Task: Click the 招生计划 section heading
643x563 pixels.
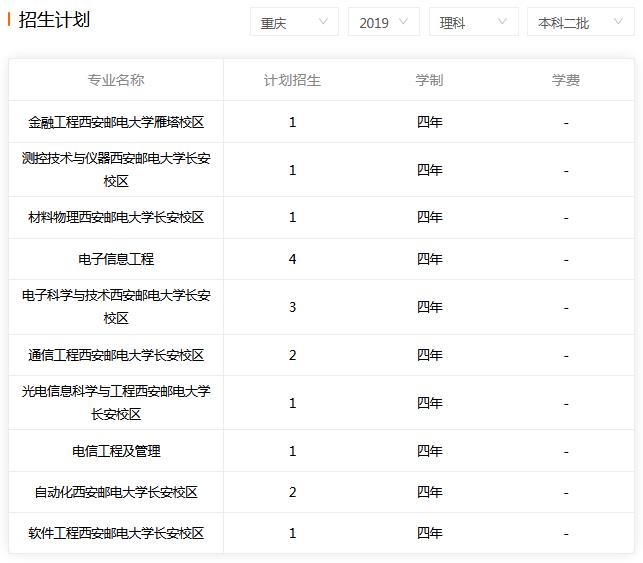Action: click(x=54, y=20)
